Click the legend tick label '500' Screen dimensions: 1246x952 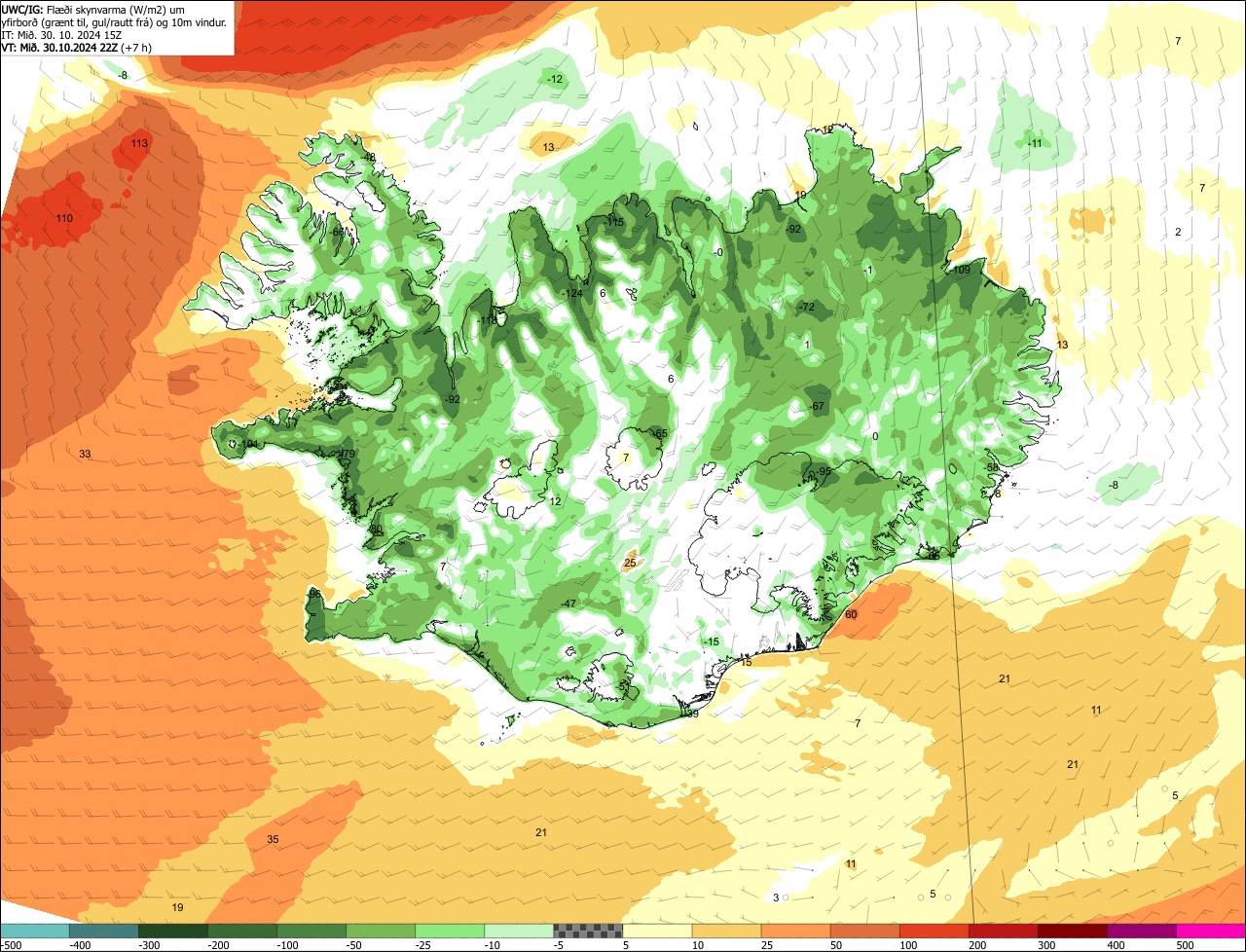tap(1185, 945)
